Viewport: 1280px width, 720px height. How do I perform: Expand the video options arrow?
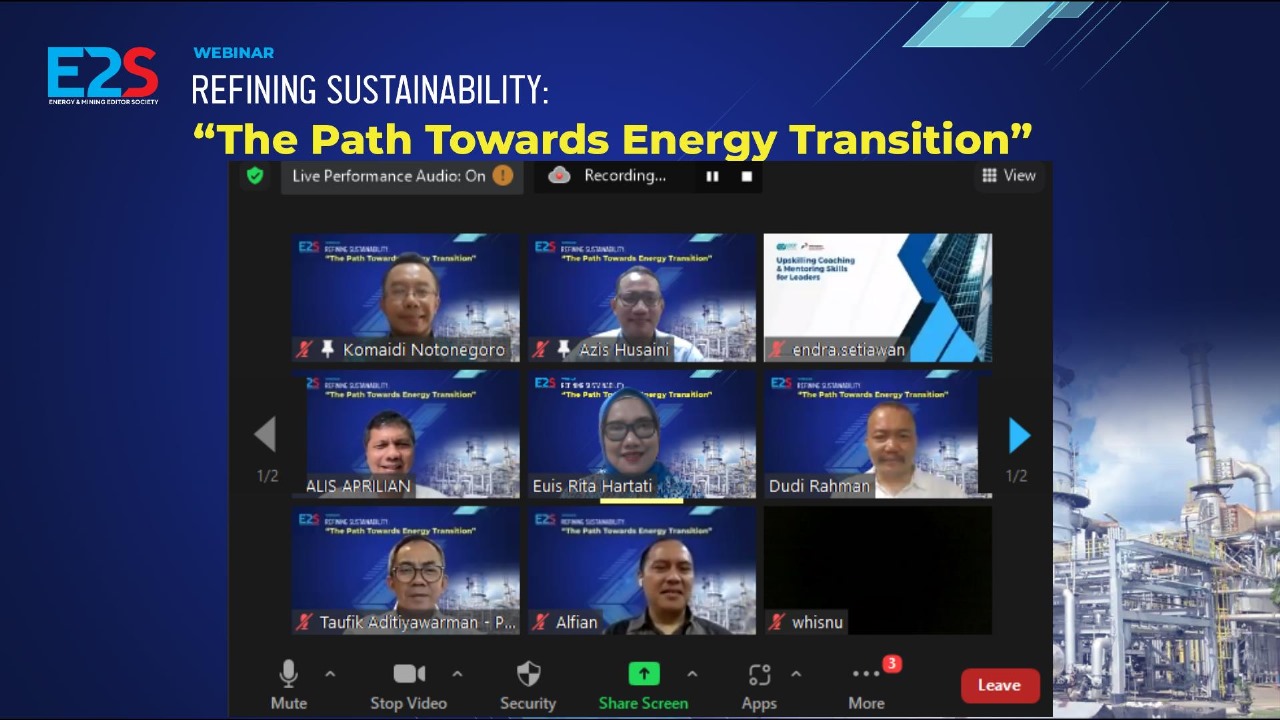[457, 674]
